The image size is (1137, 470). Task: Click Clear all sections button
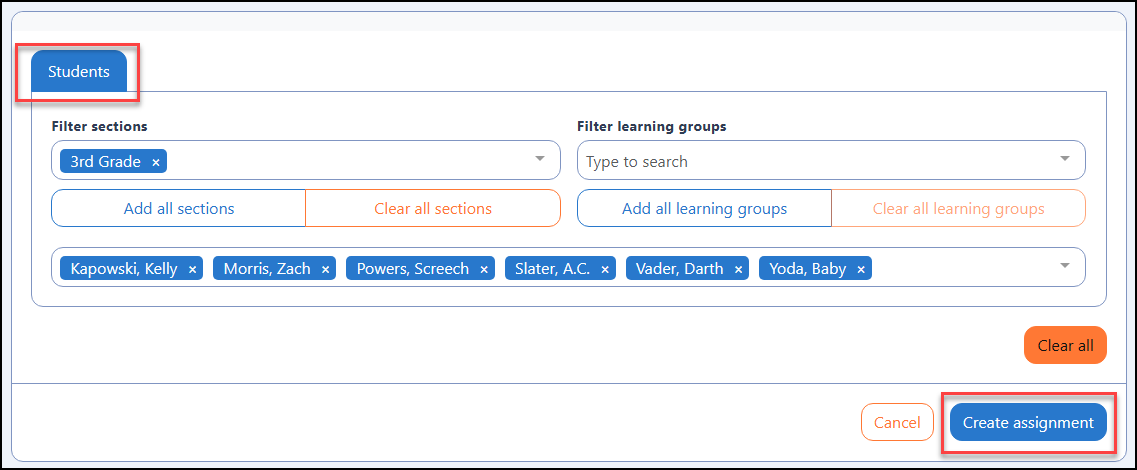[x=433, y=209]
